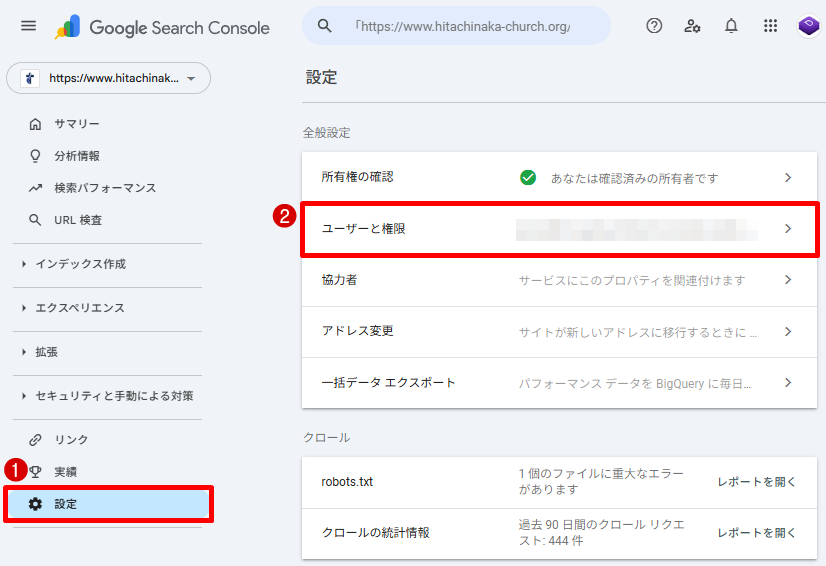Click the account profile avatar

(808, 26)
